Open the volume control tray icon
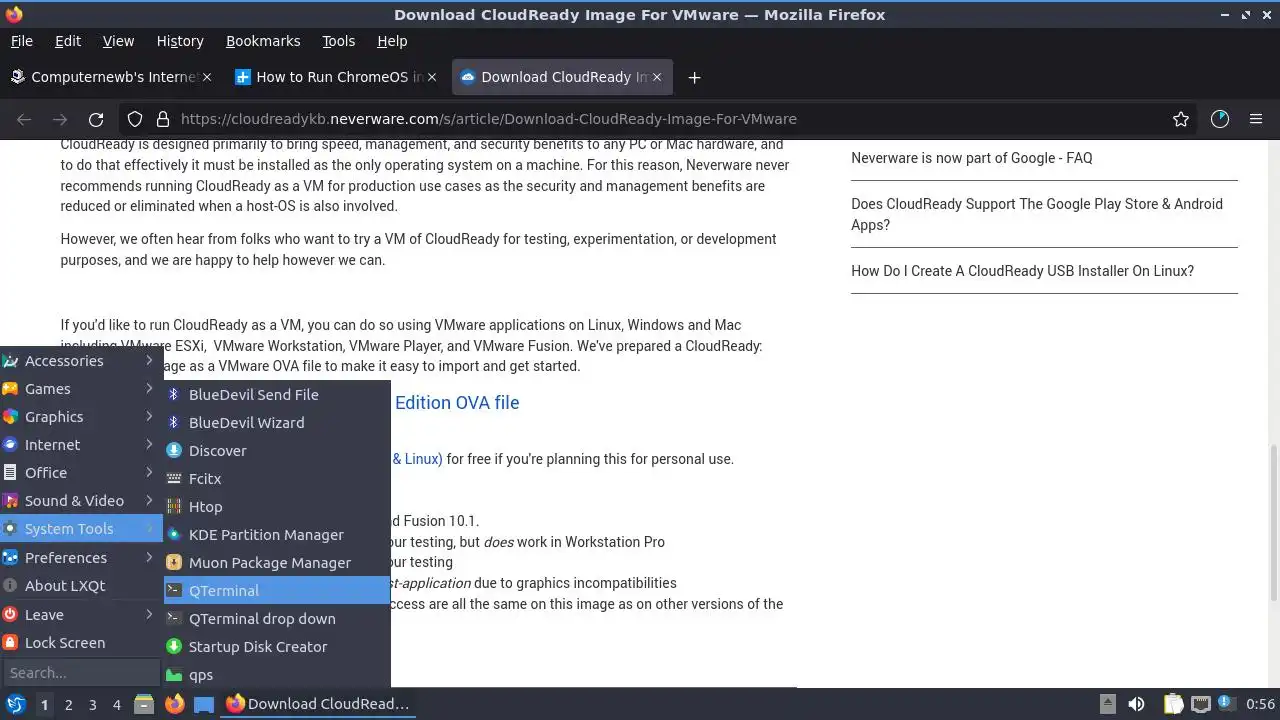This screenshot has width=1280, height=720. (1136, 704)
